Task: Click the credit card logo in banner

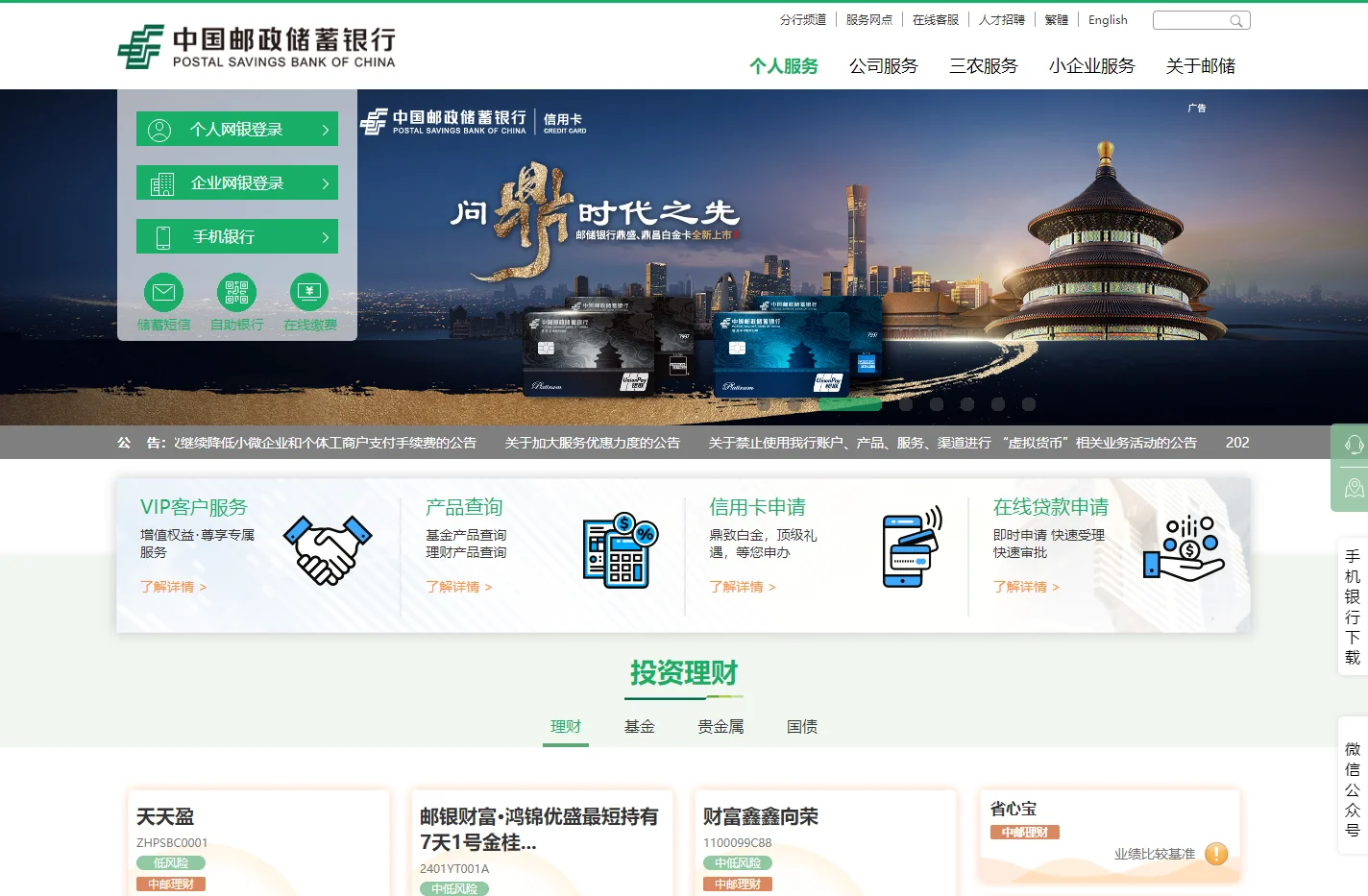Action: (474, 122)
